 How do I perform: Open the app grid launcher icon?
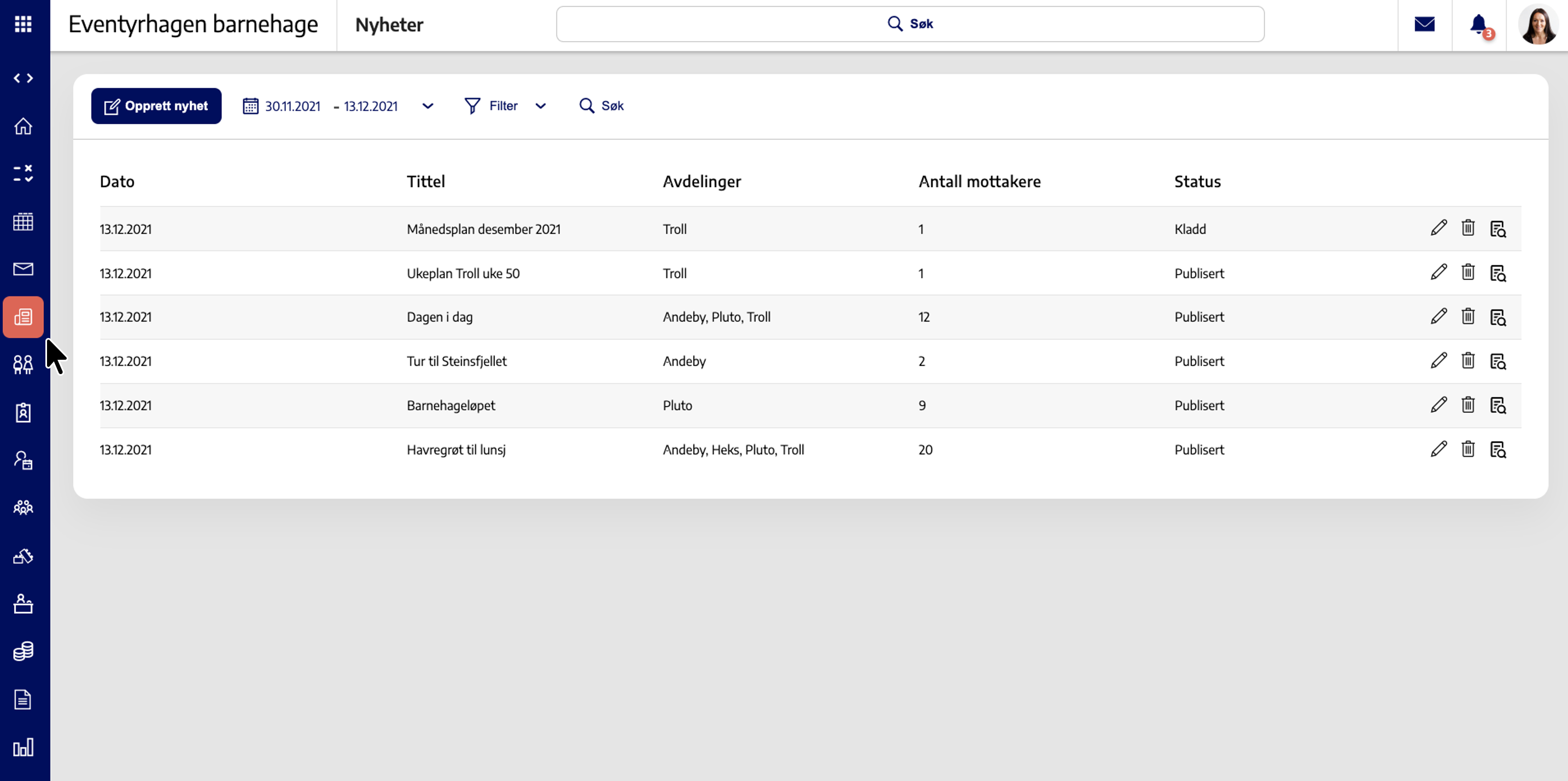[23, 25]
